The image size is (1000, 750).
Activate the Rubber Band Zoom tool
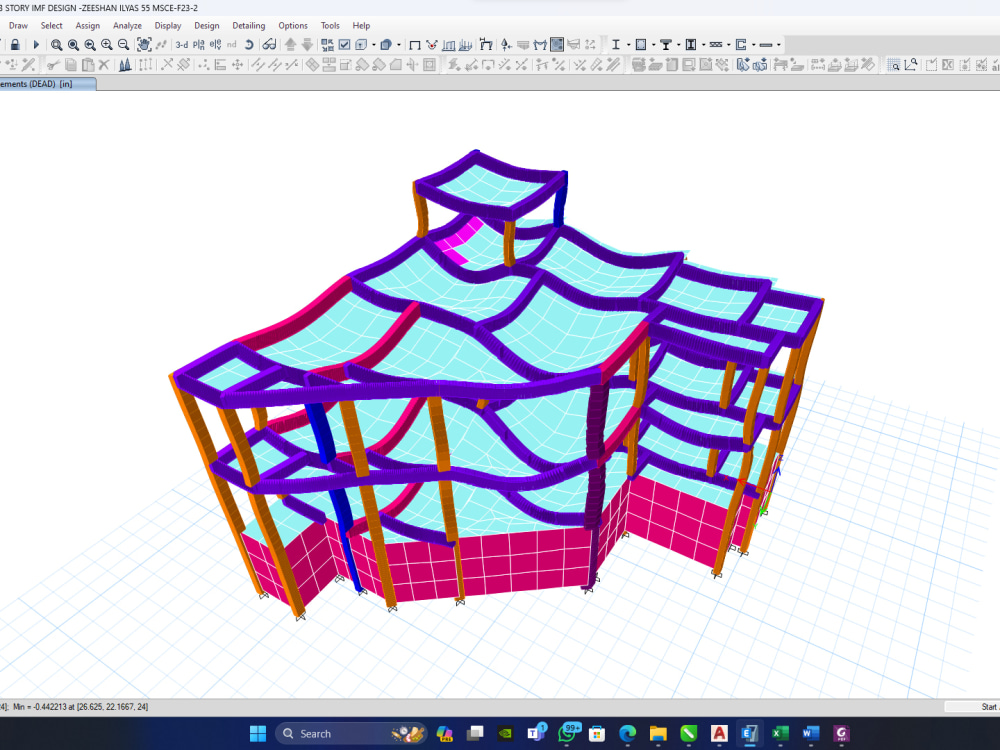tap(55, 44)
